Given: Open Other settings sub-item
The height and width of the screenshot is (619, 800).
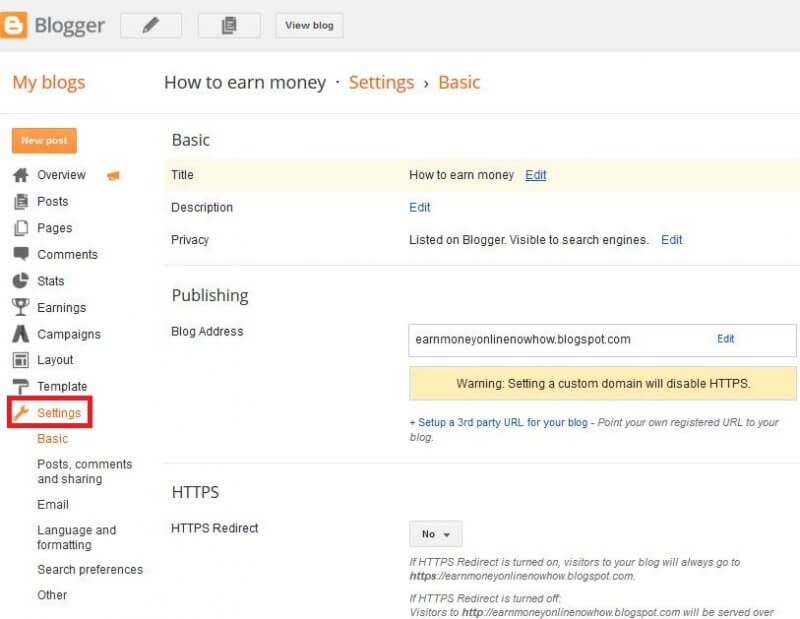Looking at the screenshot, I should pos(52,595).
